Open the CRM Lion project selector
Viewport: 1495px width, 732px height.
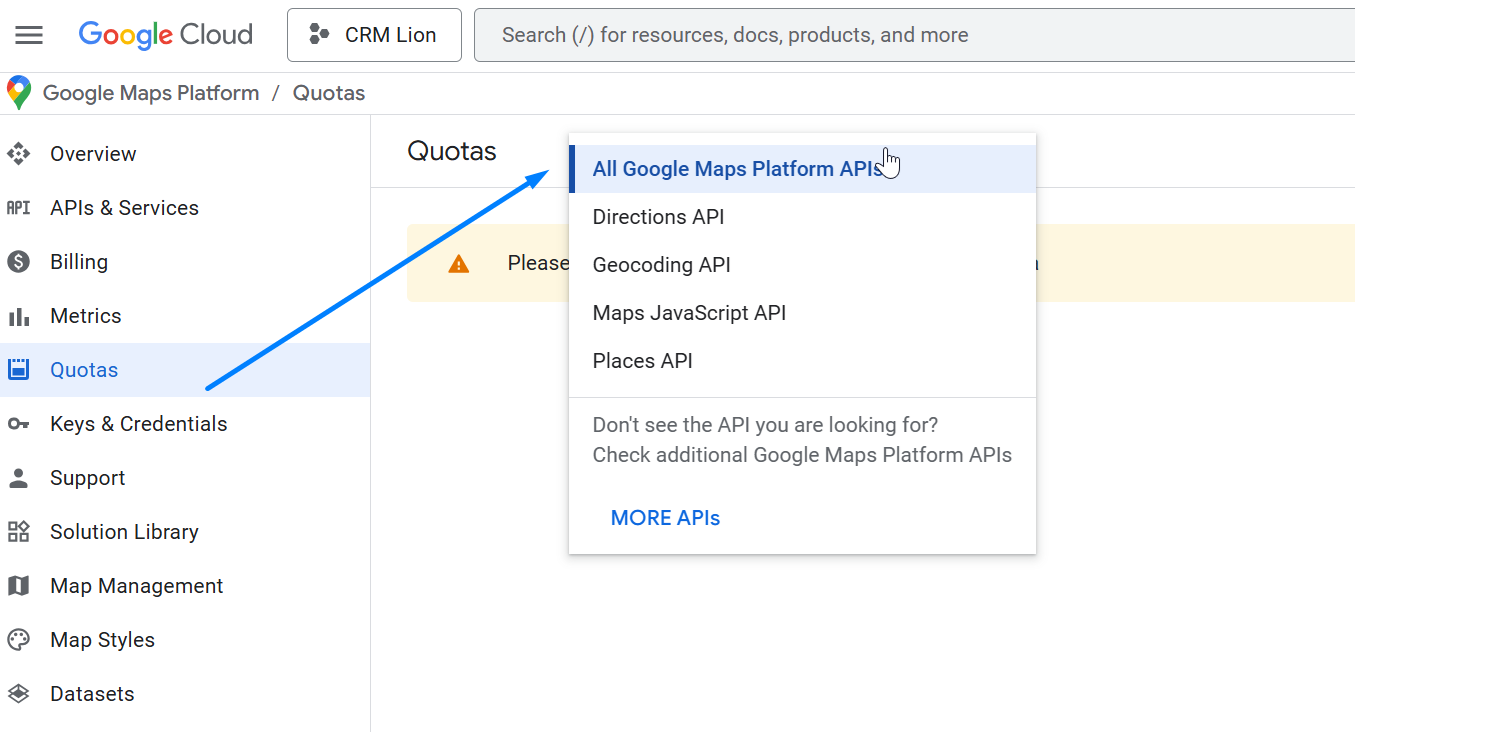374,35
